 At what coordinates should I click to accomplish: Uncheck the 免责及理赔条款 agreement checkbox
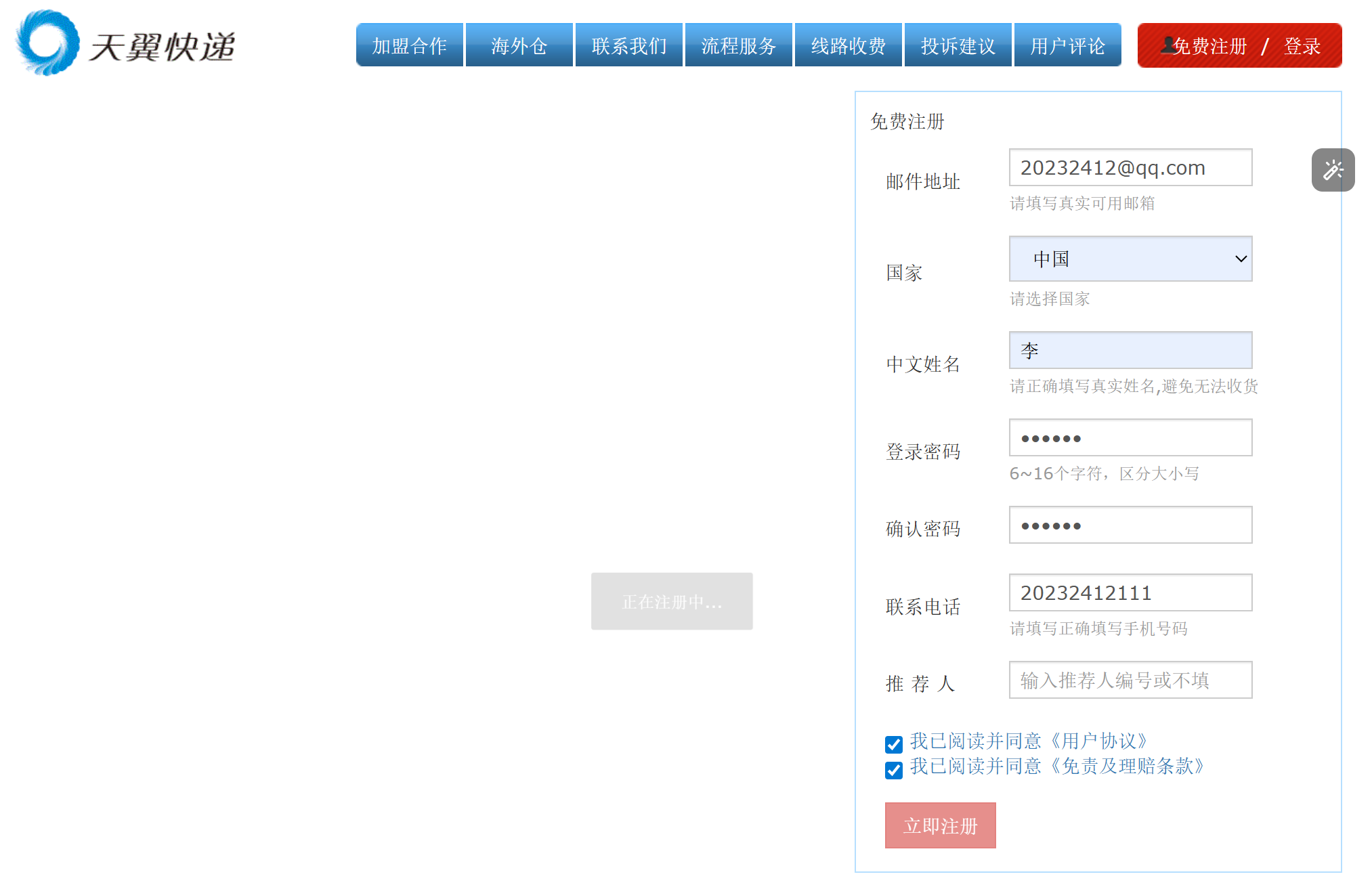893,770
